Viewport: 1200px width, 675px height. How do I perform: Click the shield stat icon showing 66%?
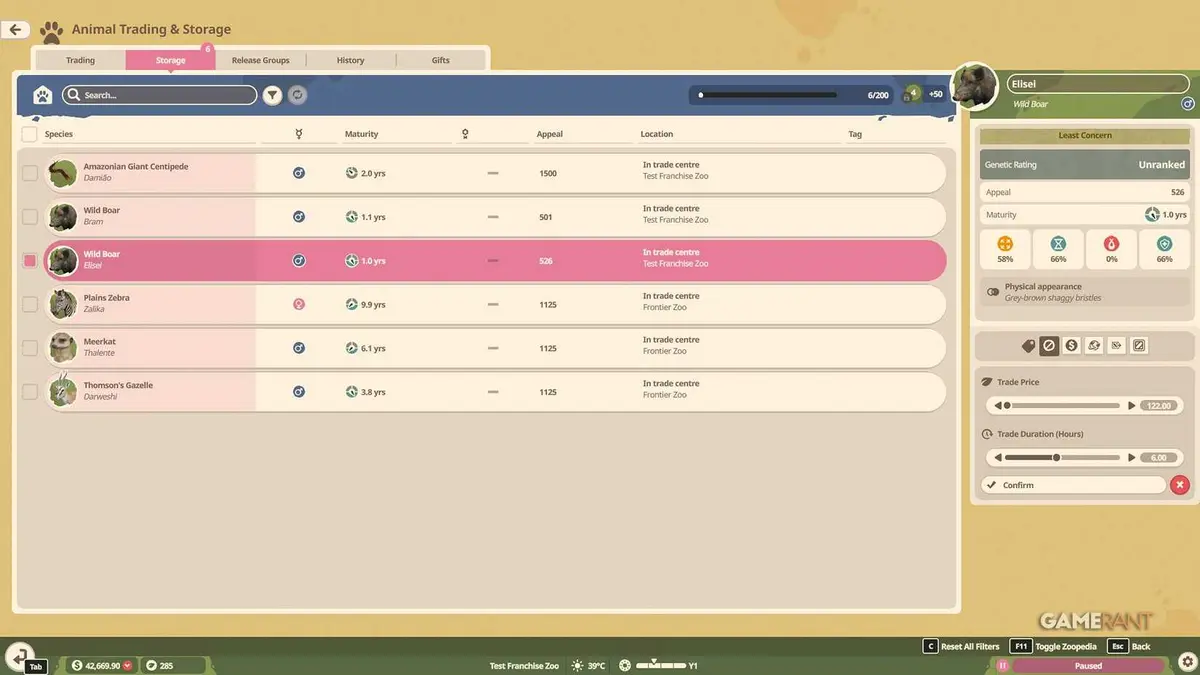(x=1164, y=243)
